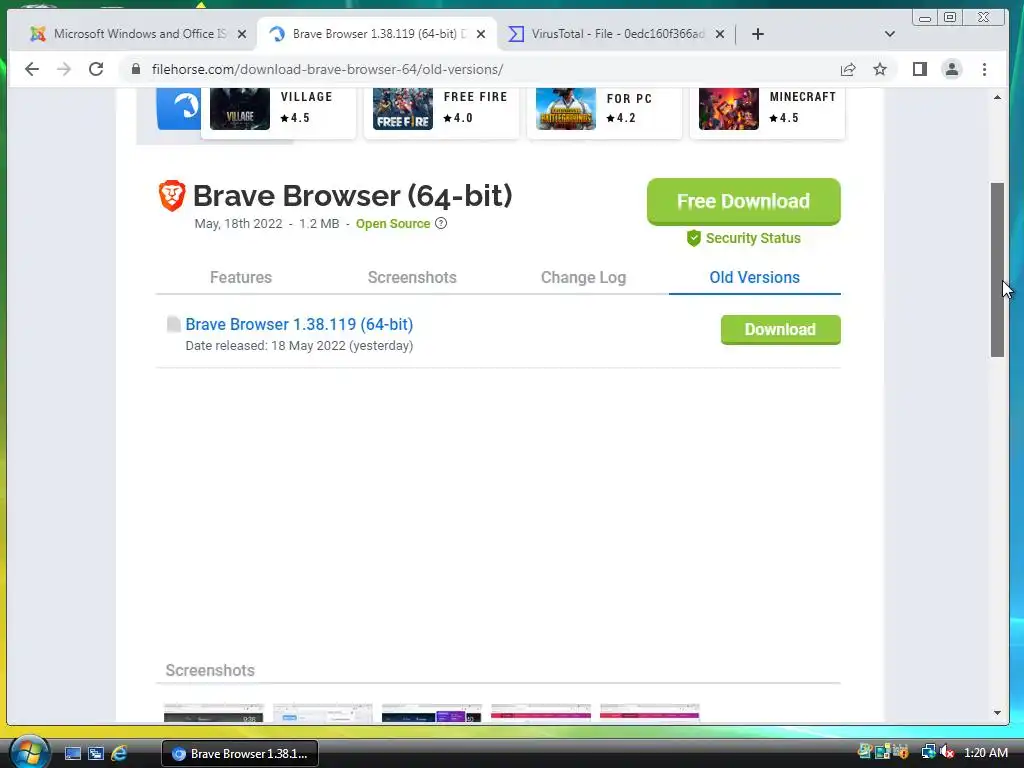Screen dimensions: 1024x768
Task: Click the network tray icon
Action: pyautogui.click(x=928, y=752)
